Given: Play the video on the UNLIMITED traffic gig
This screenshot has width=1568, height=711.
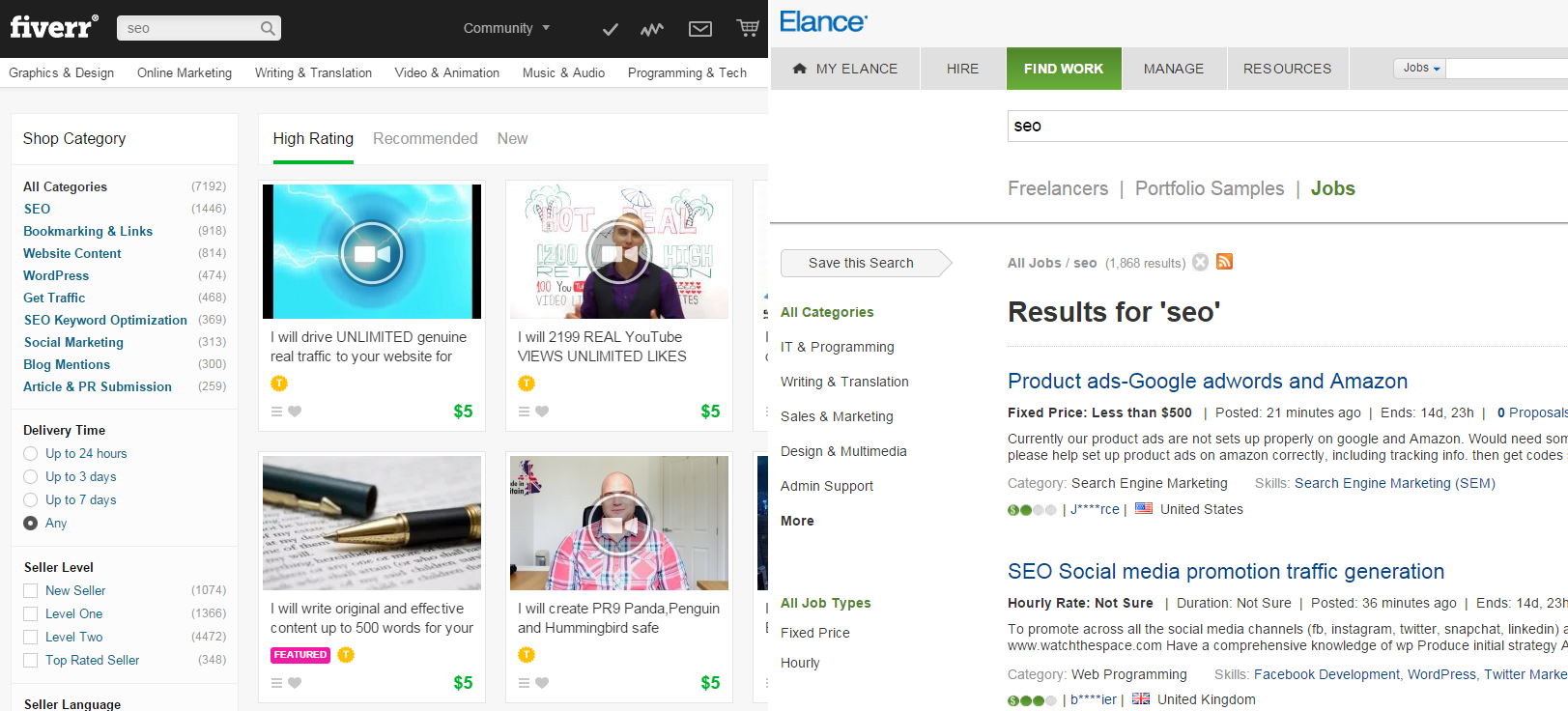Looking at the screenshot, I should pos(372,253).
